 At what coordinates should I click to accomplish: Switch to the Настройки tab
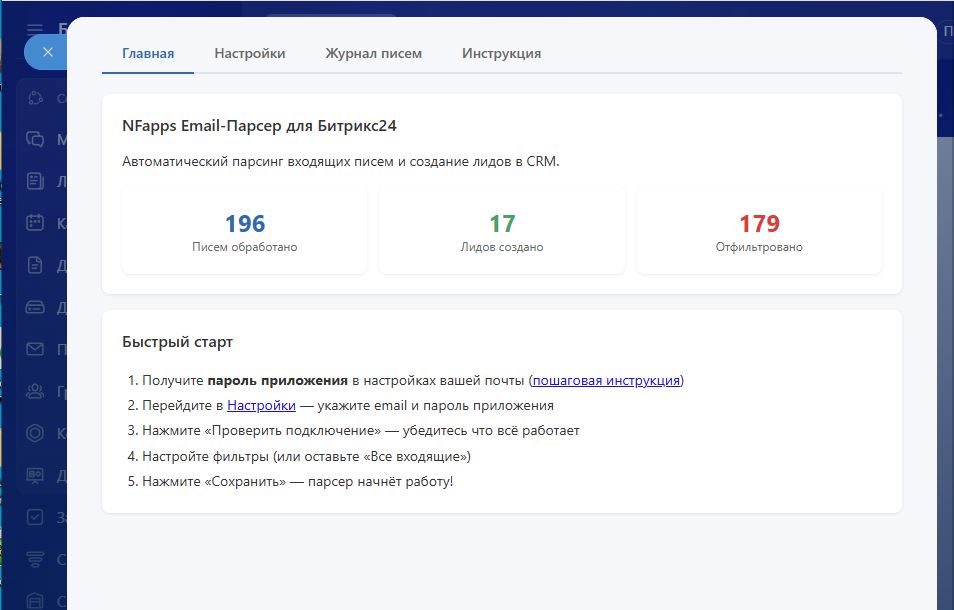[x=249, y=54]
